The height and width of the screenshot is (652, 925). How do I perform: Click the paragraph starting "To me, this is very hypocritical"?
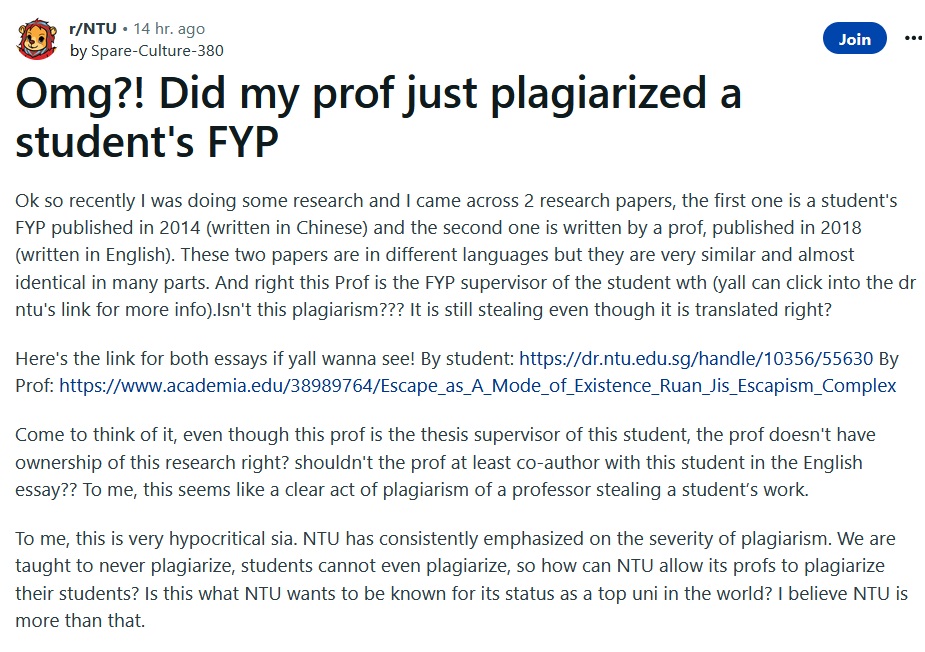461,579
